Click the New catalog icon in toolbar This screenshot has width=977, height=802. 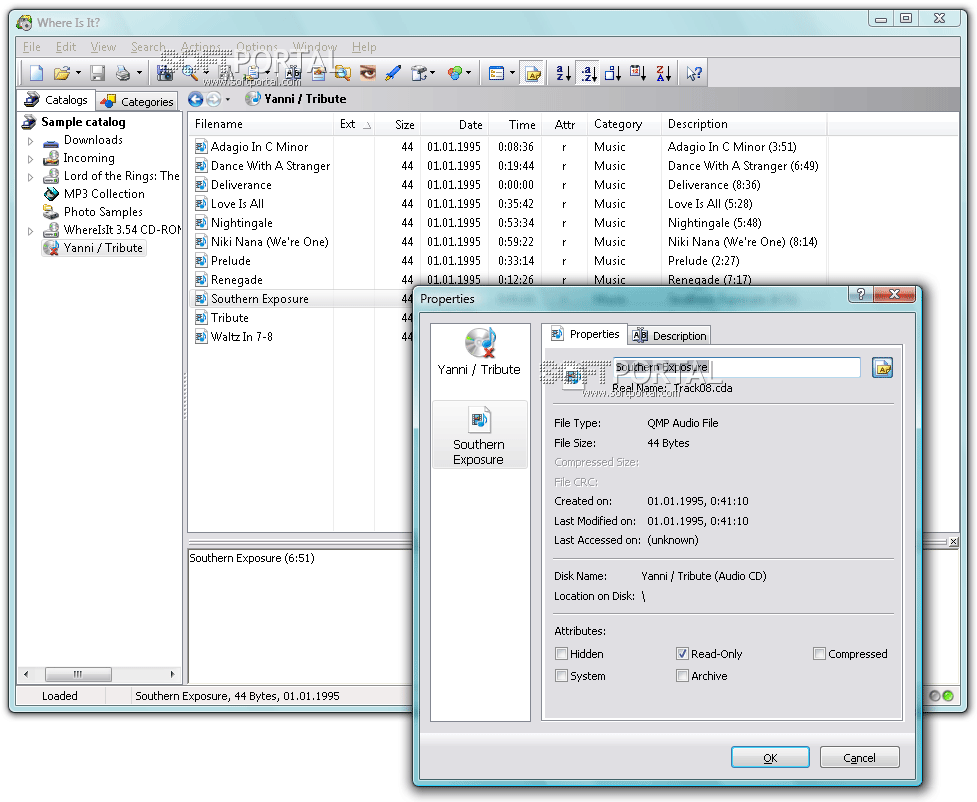coord(36,74)
